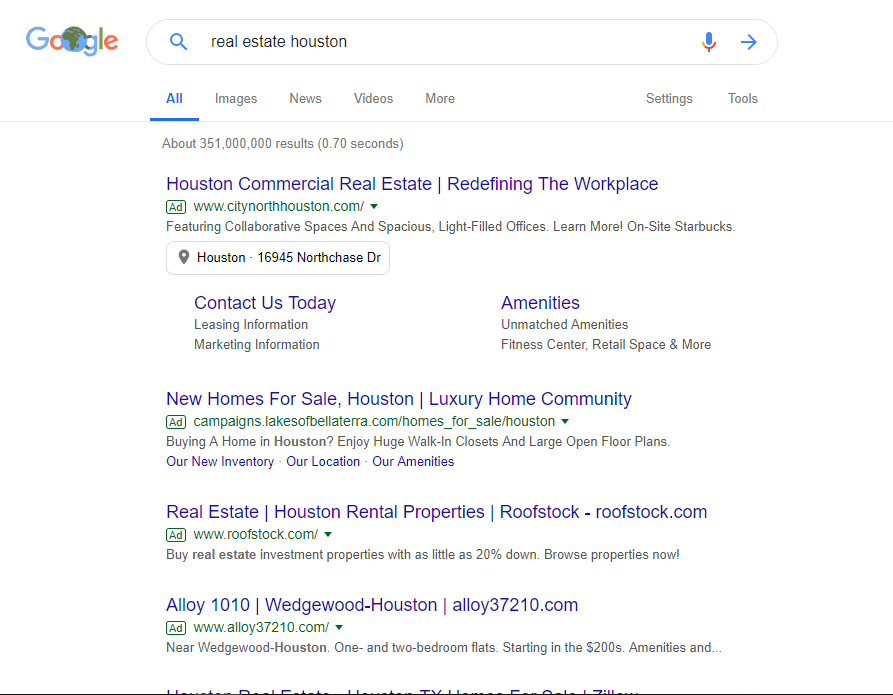Open the Settings menu
The width and height of the screenshot is (893, 695).
click(x=669, y=99)
